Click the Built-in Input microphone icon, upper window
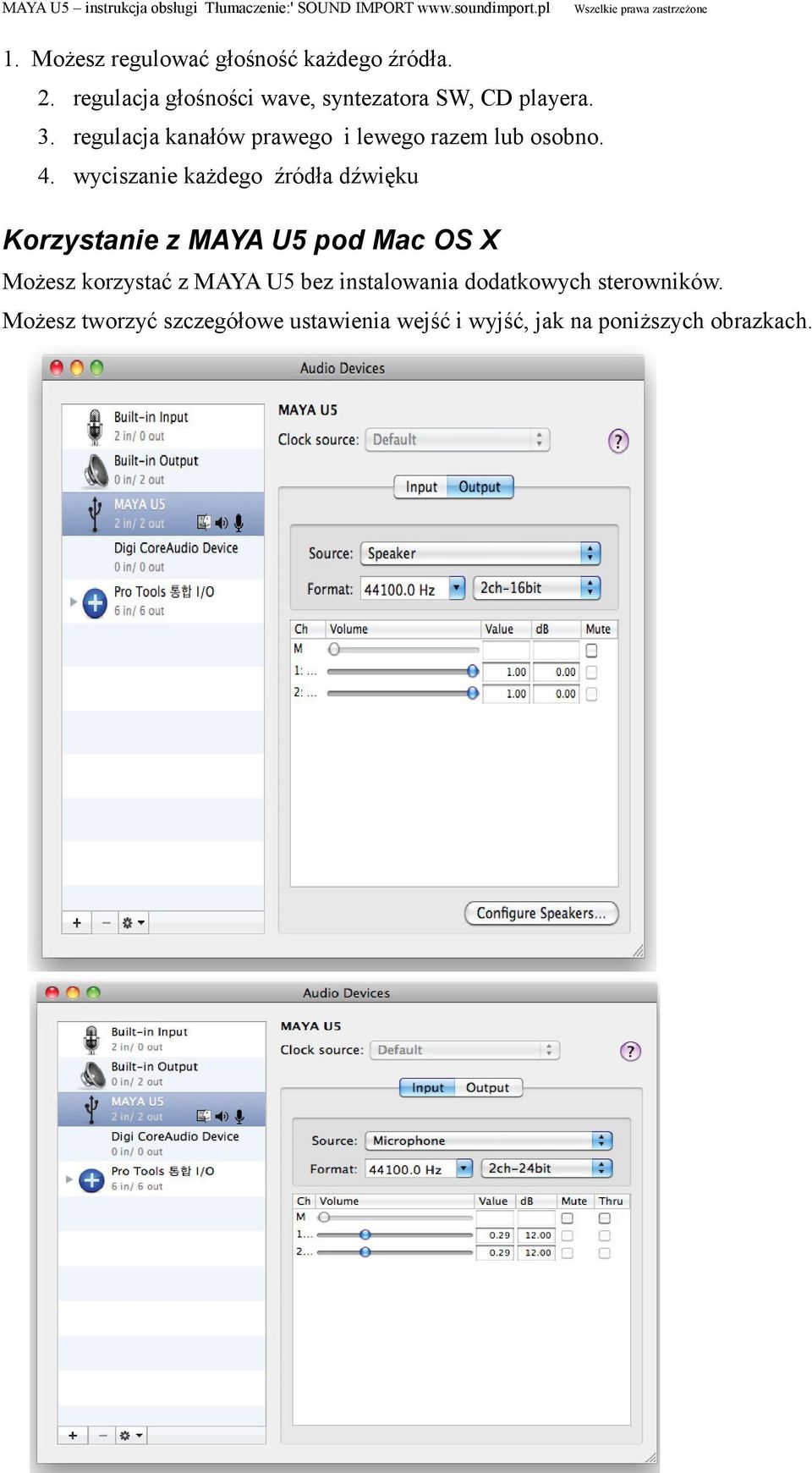This screenshot has height=1473, width=812. tap(95, 426)
